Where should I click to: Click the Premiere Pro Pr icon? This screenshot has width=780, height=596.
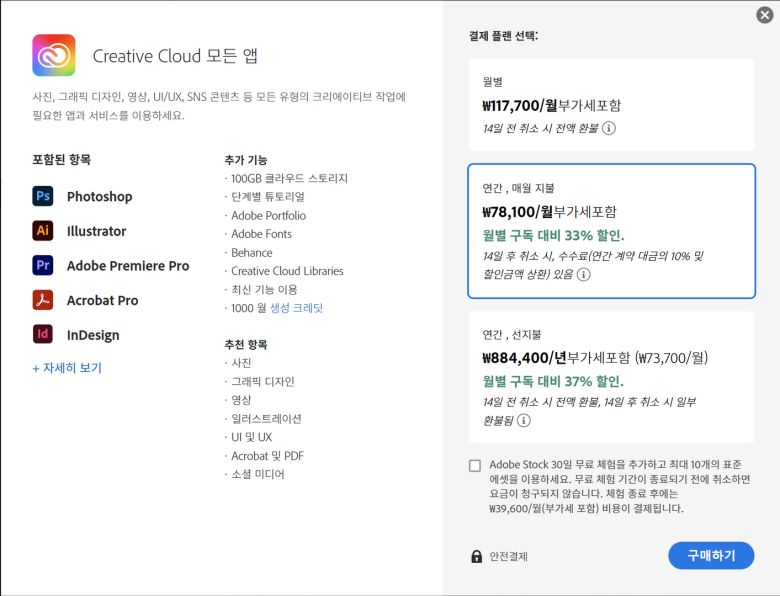pos(43,265)
